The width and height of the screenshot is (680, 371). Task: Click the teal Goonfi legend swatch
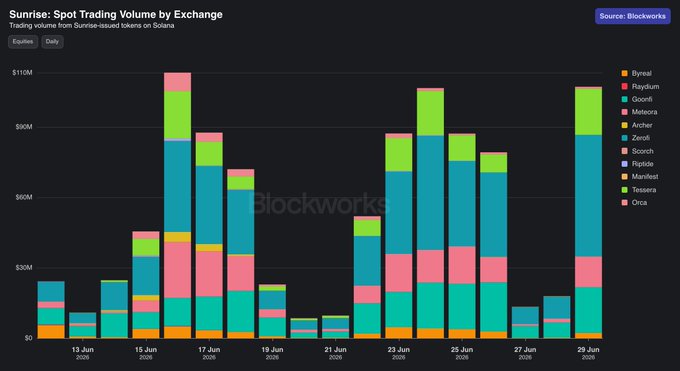tap(624, 99)
